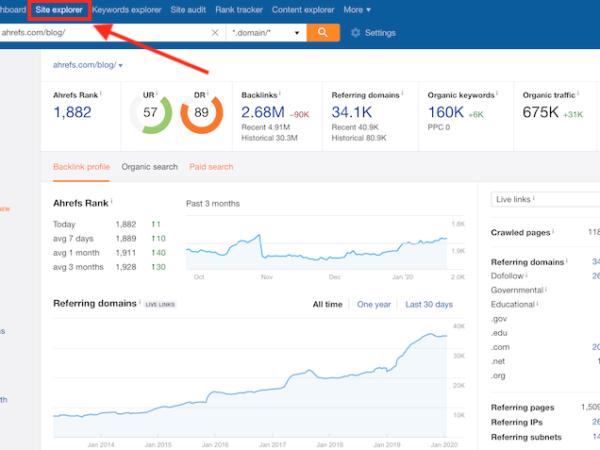Expand the ahrefs.com/blog/ title dropdown arrow
The image size is (600, 450).
pos(121,66)
